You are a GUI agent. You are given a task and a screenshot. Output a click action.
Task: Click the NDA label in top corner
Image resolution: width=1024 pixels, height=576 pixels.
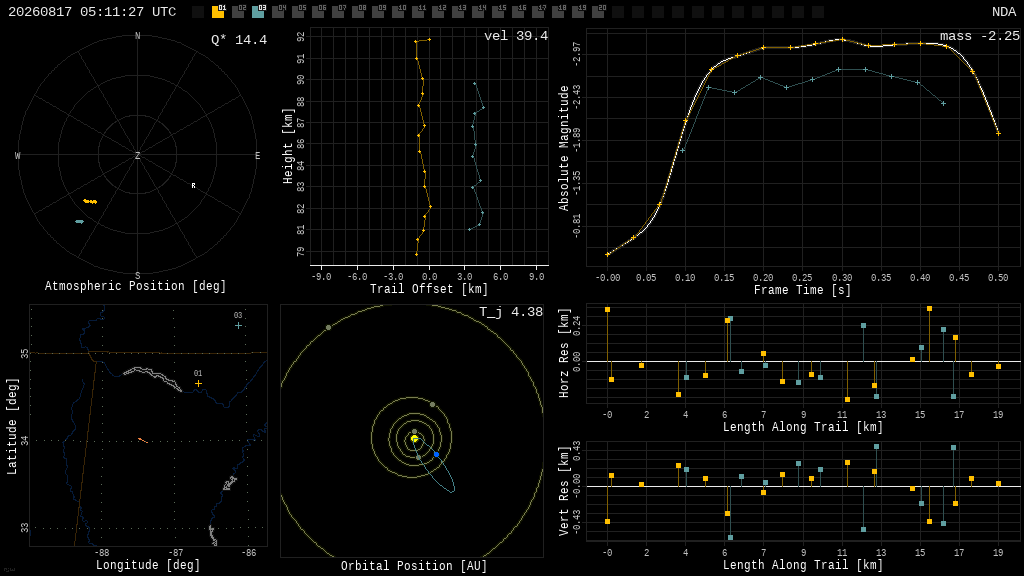pos(1004,12)
